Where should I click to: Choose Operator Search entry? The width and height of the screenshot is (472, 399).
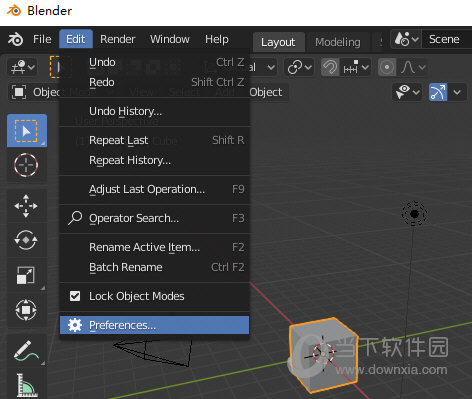155,218
